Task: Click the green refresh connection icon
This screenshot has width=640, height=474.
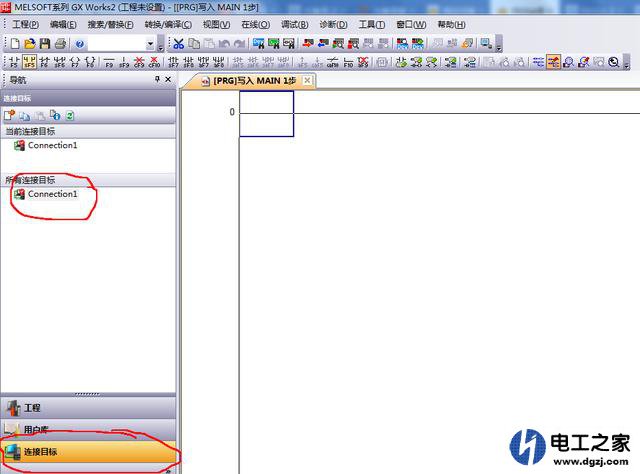Action: click(x=70, y=116)
